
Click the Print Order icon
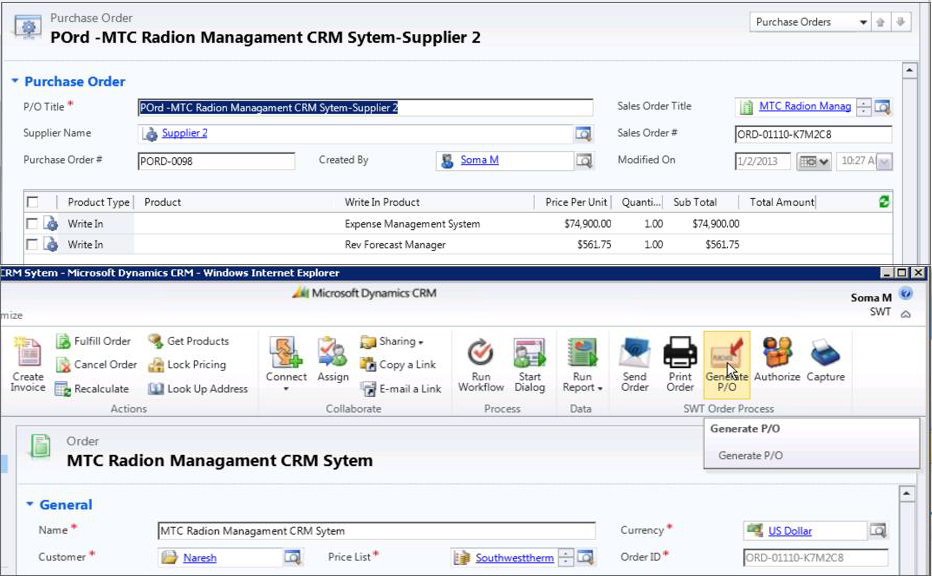pyautogui.click(x=680, y=354)
